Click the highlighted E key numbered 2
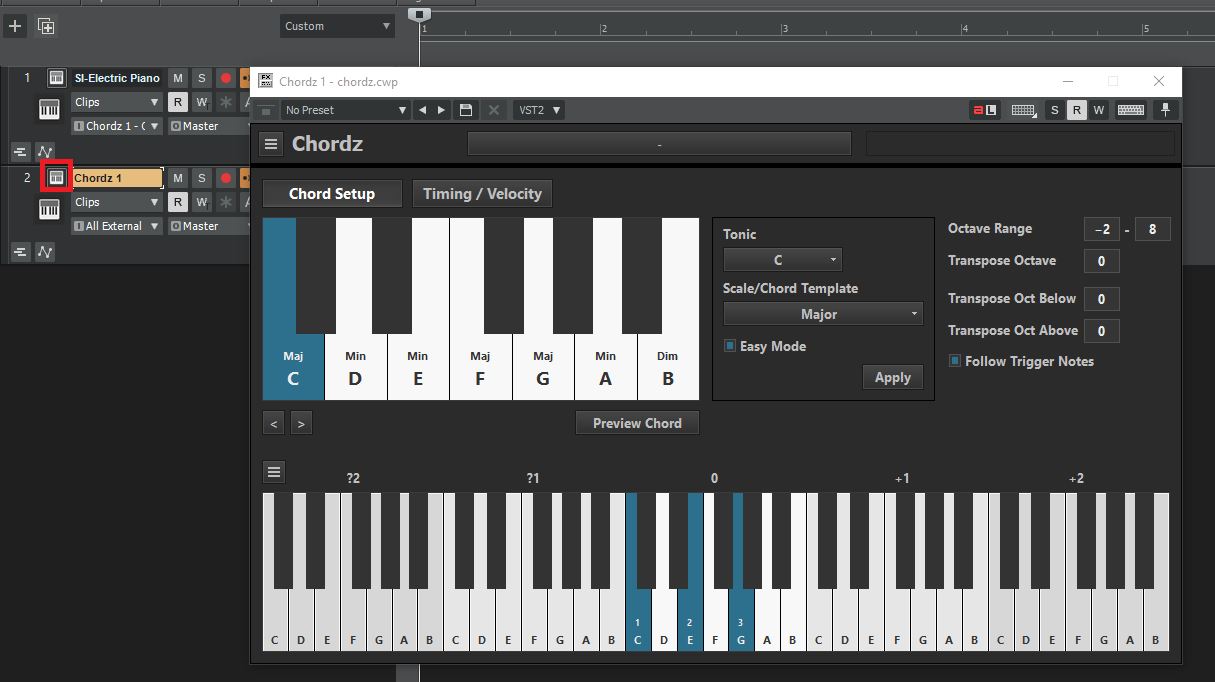This screenshot has height=682, width=1215. [x=690, y=622]
